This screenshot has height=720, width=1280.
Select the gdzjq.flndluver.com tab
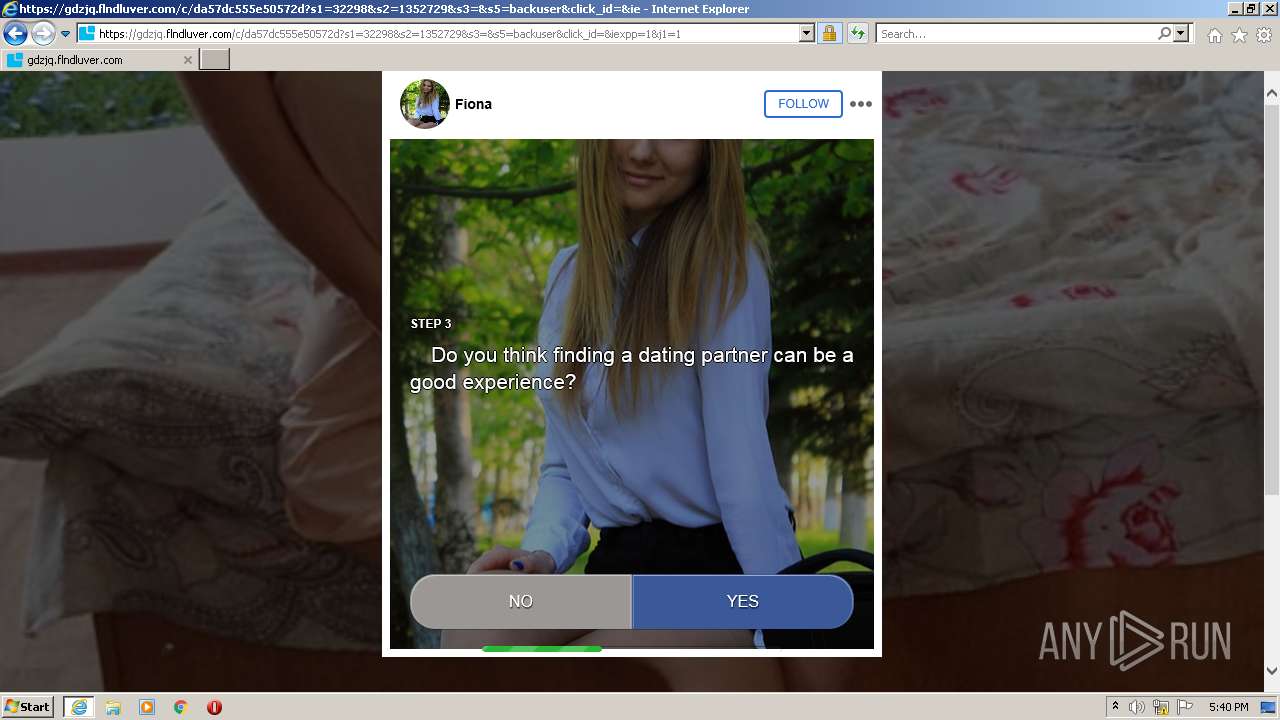(x=100, y=60)
